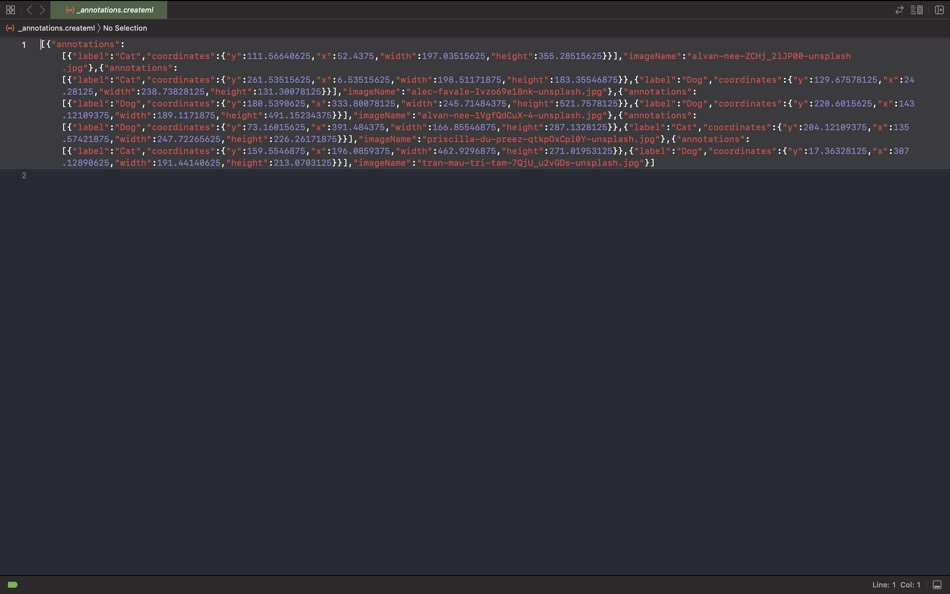
Task: Click the y value 73.16015625
Action: point(276,128)
